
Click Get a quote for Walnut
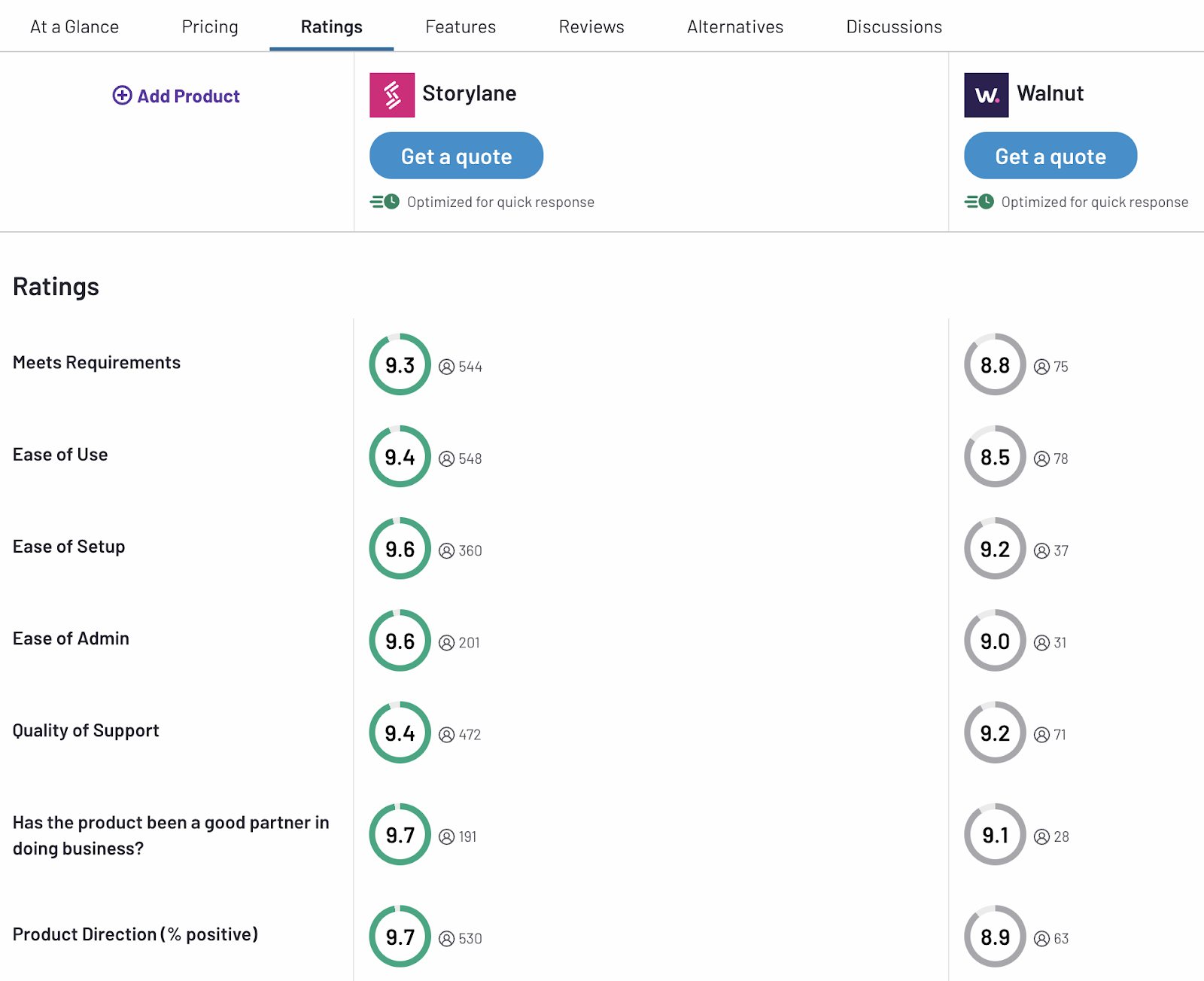pyautogui.click(x=1050, y=156)
